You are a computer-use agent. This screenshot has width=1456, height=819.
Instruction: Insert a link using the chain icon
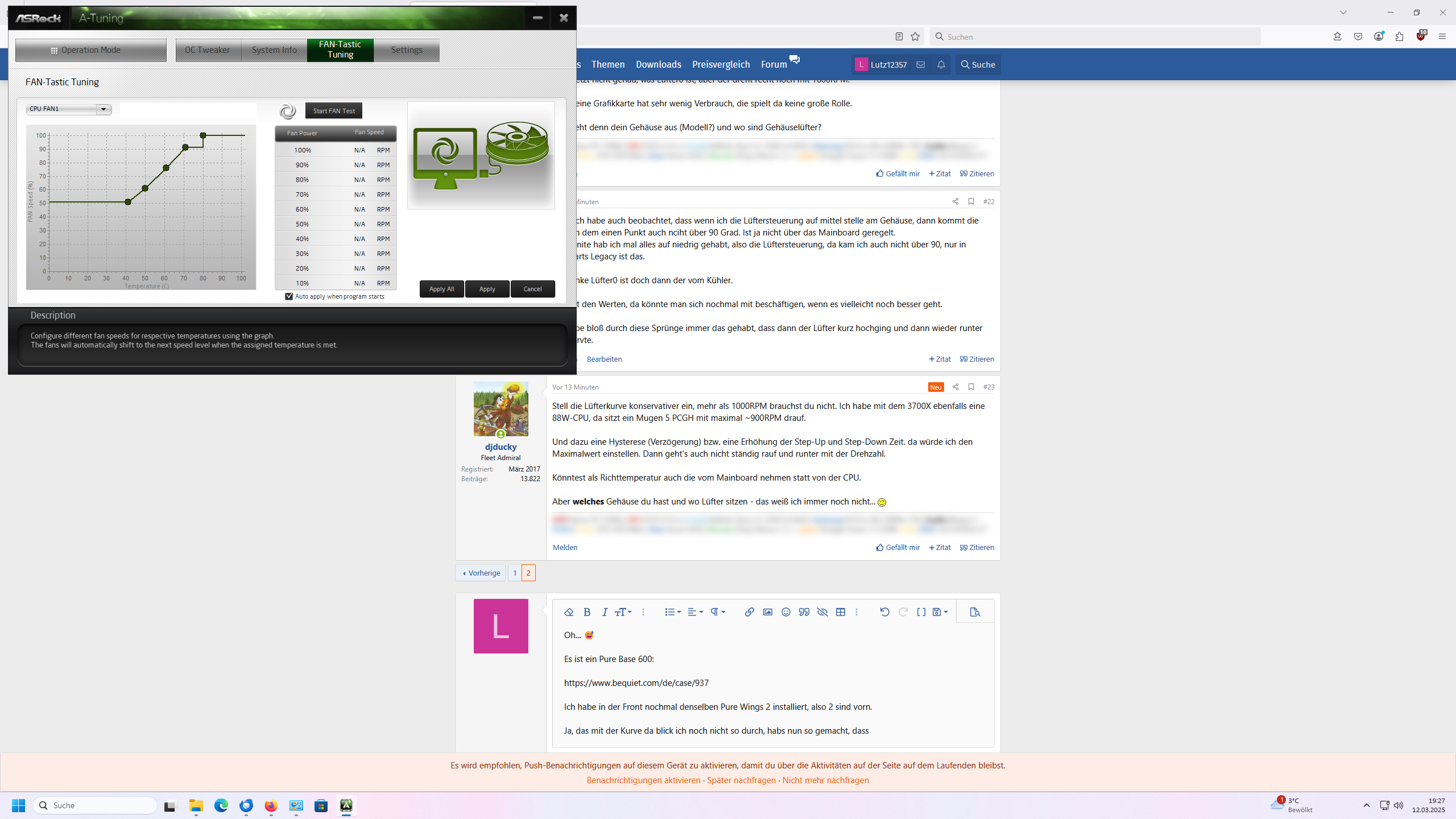(749, 612)
